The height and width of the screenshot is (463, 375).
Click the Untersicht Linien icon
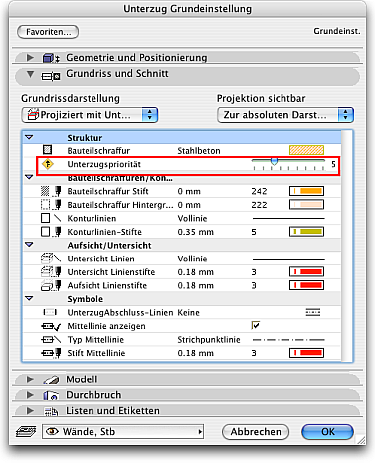click(51, 258)
